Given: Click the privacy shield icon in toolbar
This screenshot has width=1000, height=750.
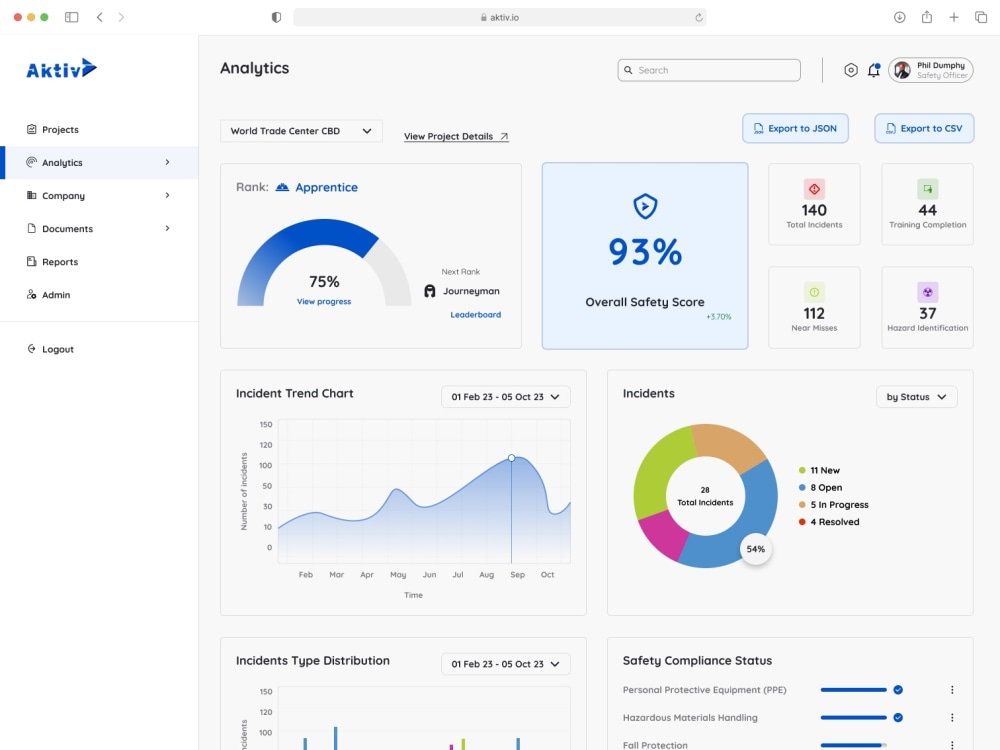Looking at the screenshot, I should [276, 17].
